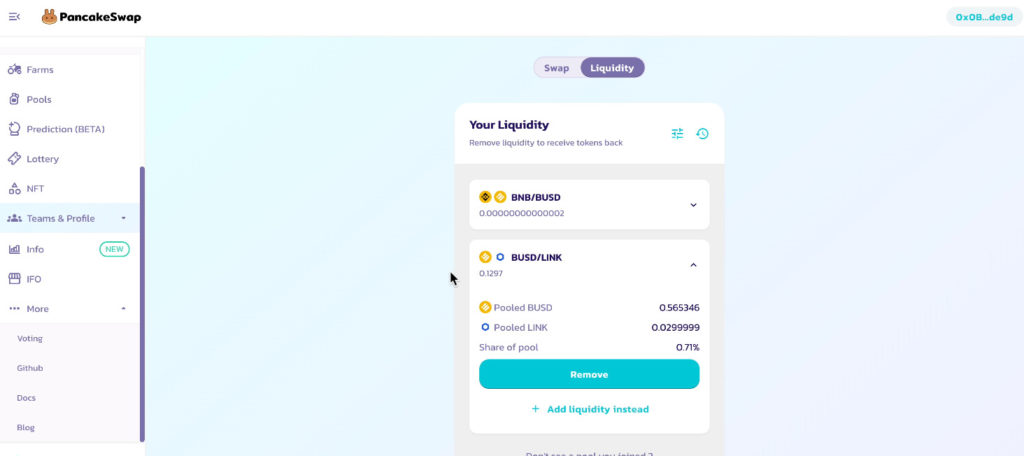Expand the BNB/BUSD liquidity pair
Image resolution: width=1024 pixels, height=456 pixels.
[694, 205]
